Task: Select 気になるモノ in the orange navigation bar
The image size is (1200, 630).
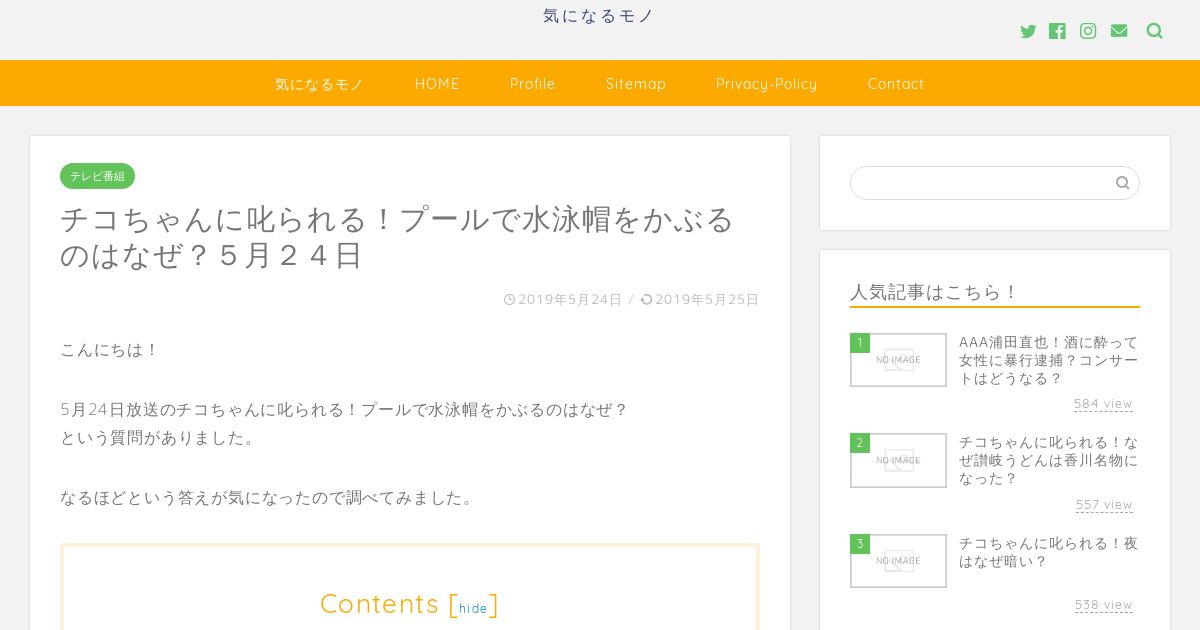Action: (320, 84)
